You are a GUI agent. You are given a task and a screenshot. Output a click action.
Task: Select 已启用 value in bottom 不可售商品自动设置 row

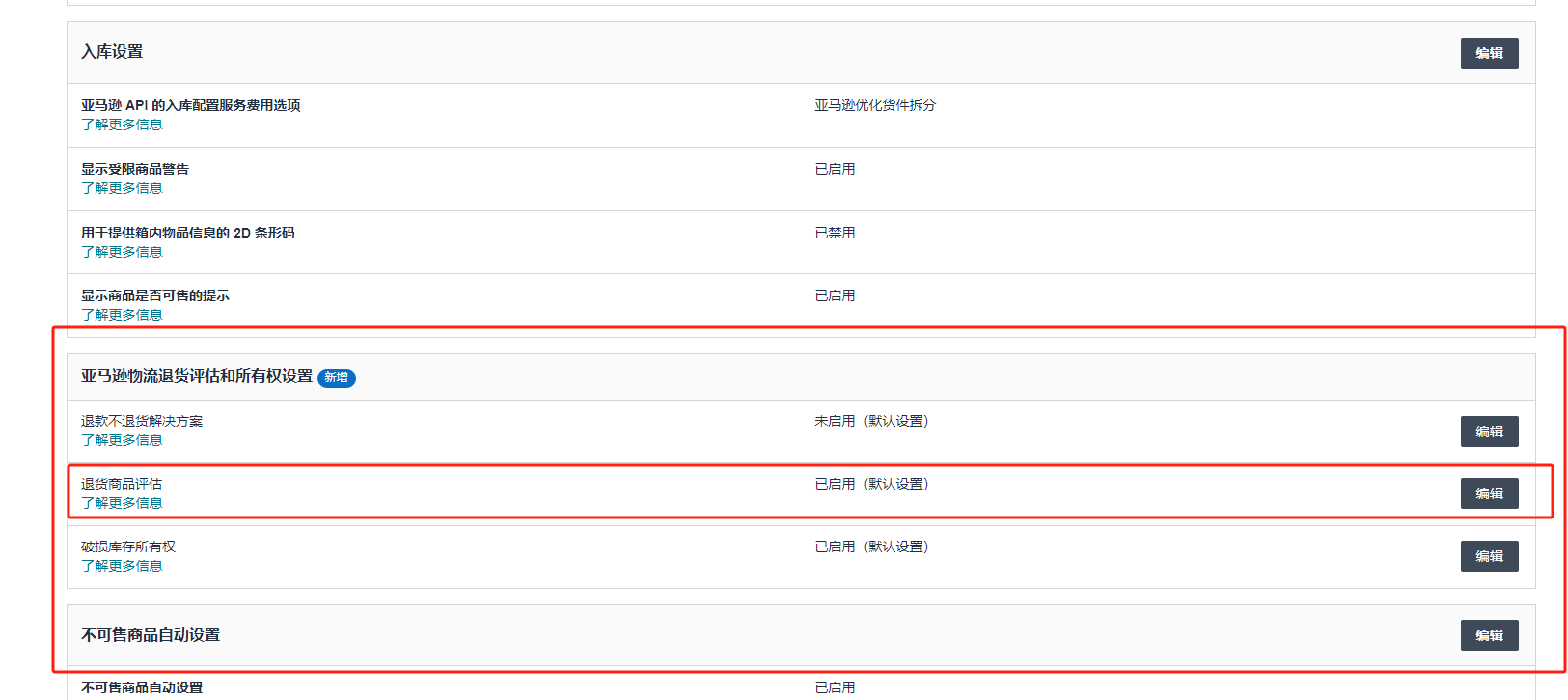point(835,687)
